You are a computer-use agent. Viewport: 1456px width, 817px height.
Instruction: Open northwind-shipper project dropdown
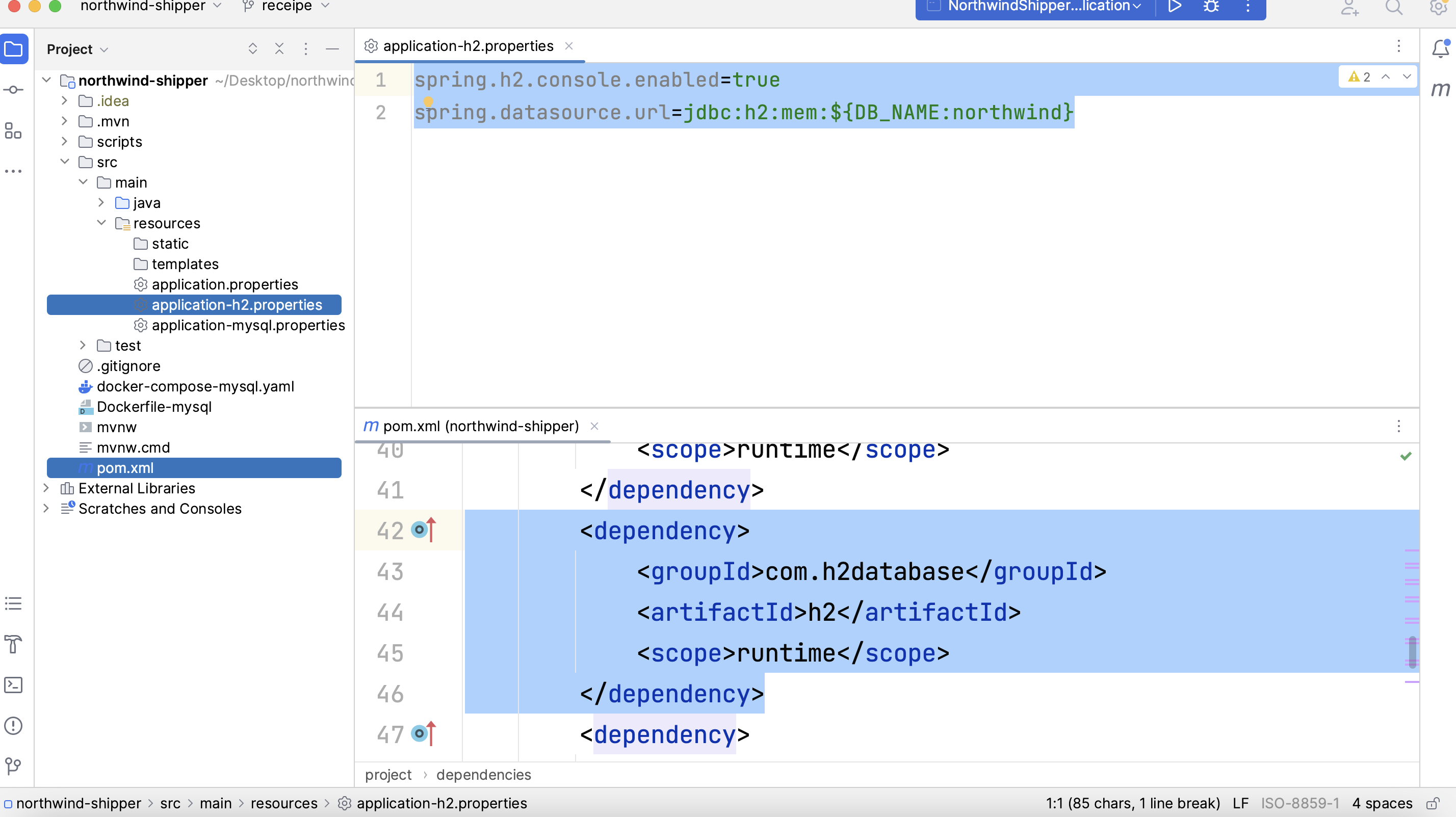[x=150, y=6]
